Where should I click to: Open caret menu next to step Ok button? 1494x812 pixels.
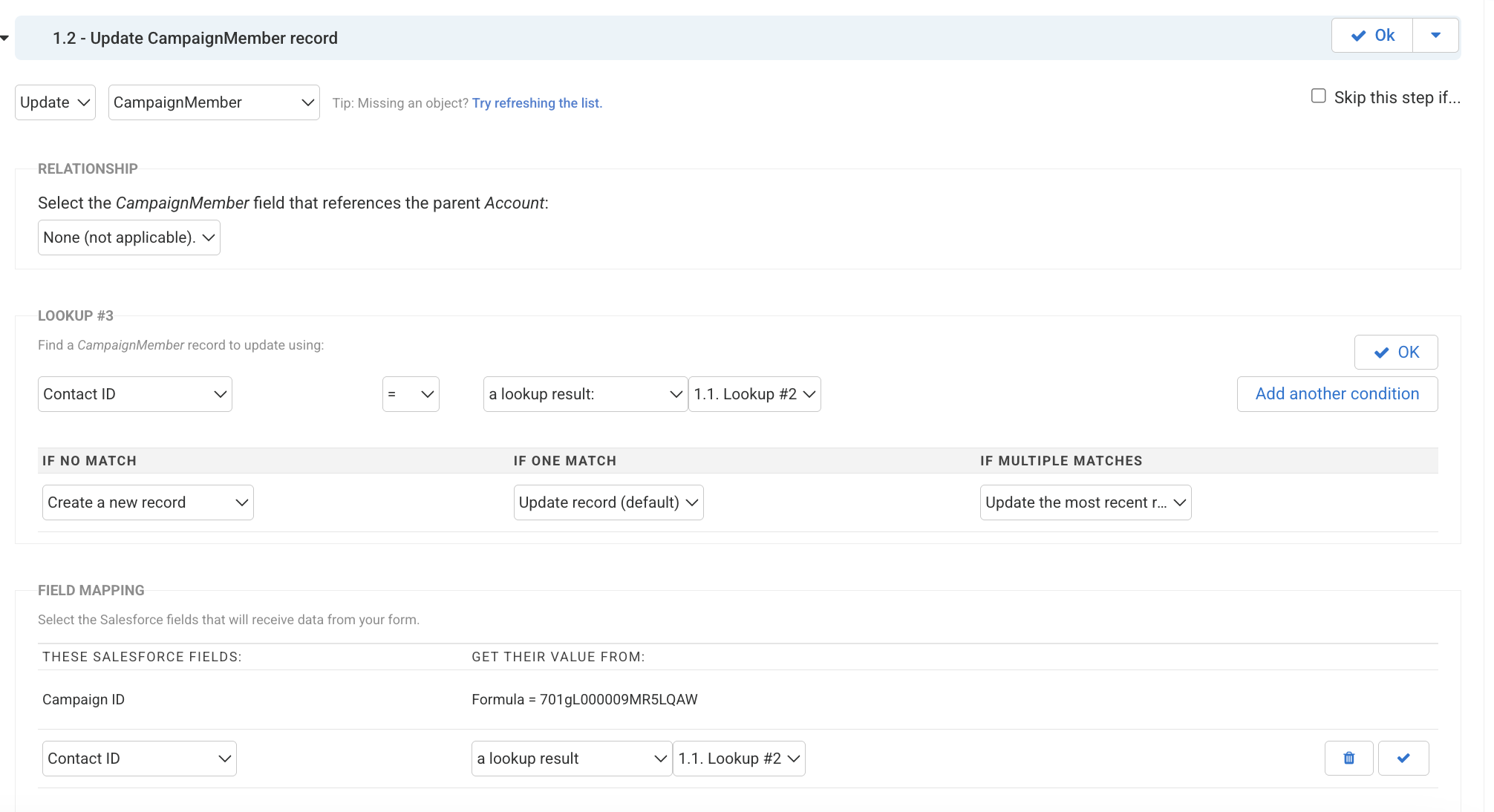pyautogui.click(x=1435, y=36)
